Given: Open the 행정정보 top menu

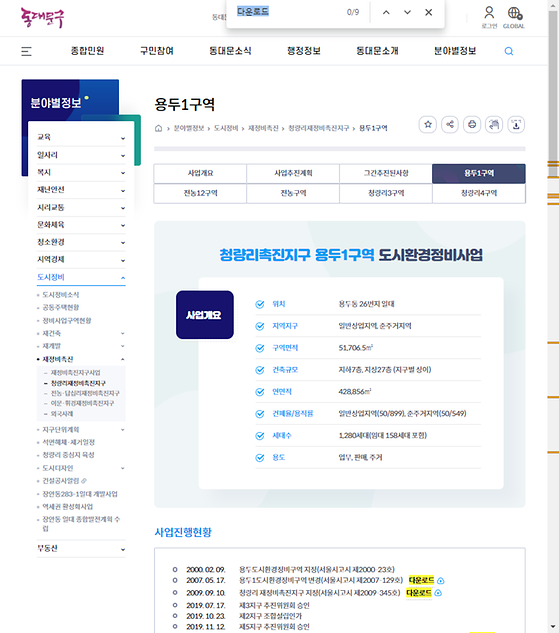Looking at the screenshot, I should click(304, 51).
